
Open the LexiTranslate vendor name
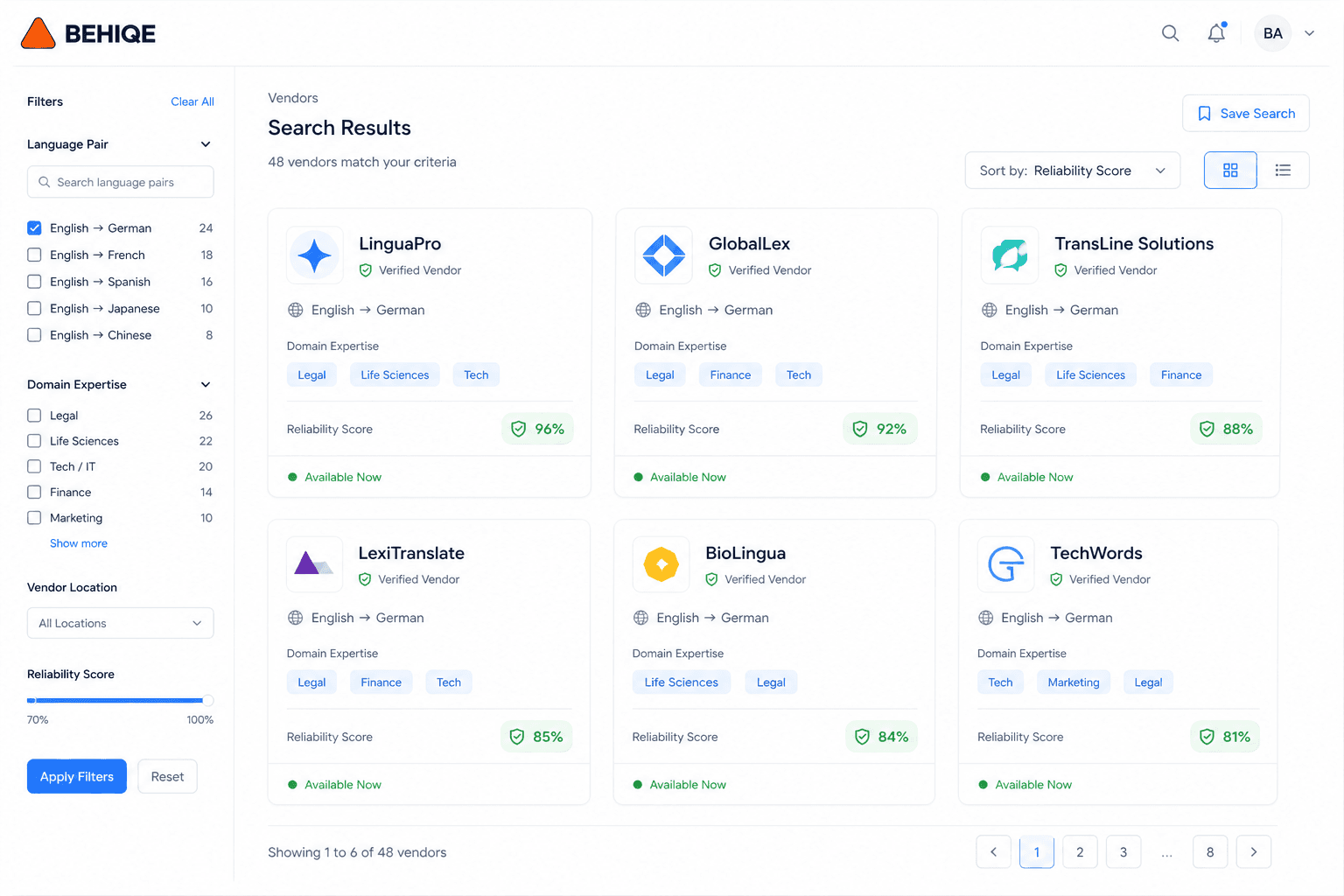[411, 553]
